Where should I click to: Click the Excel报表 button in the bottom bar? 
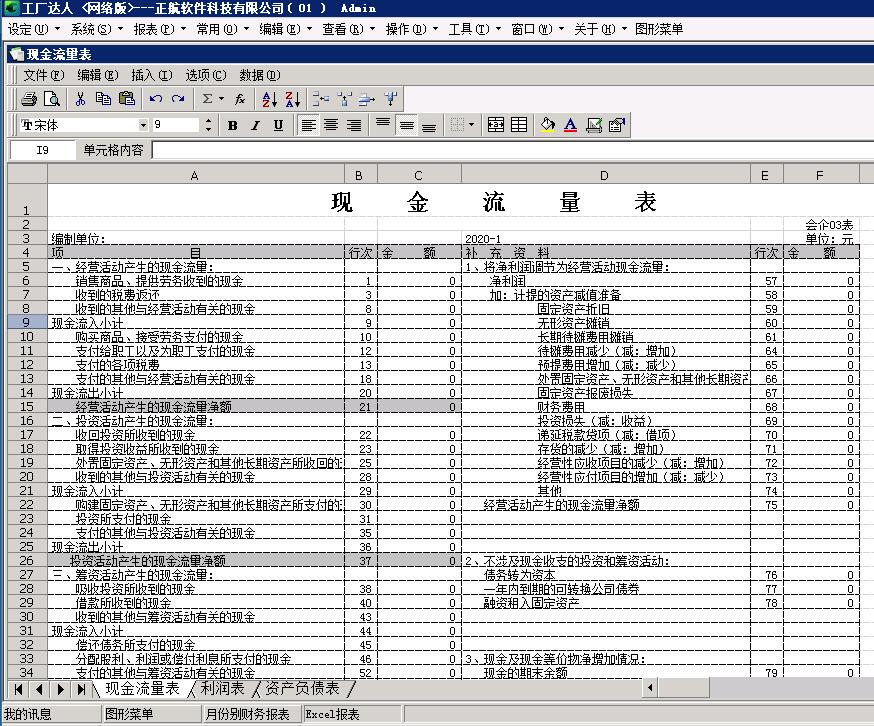tap(333, 714)
